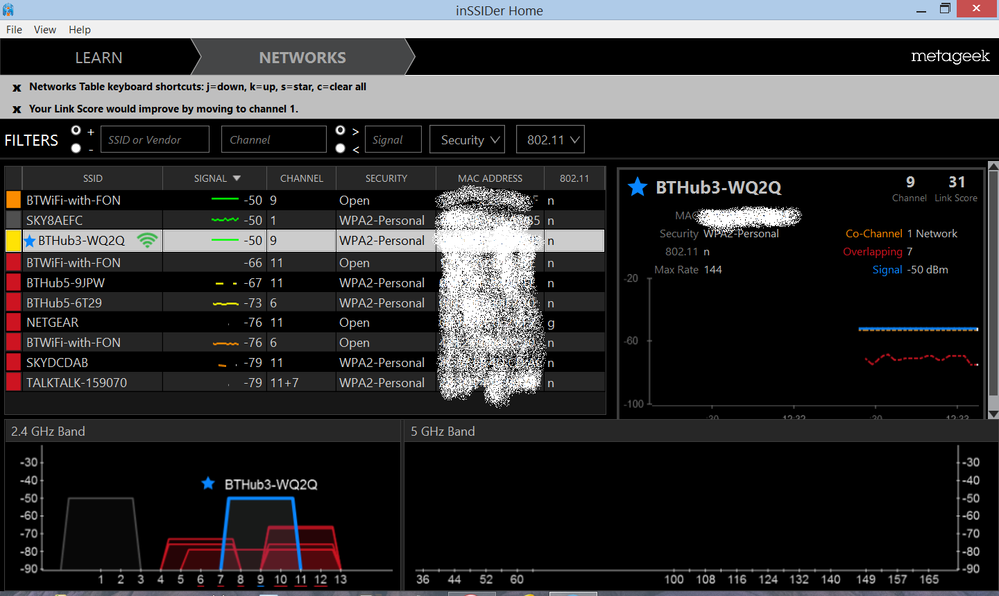This screenshot has height=596, width=999.
Task: Select the SKYDCDAB network row
Action: pos(305,363)
